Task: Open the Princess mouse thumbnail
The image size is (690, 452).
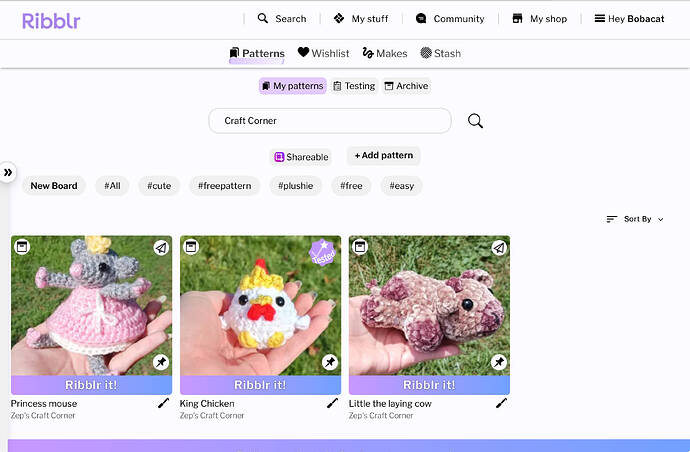Action: pyautogui.click(x=92, y=306)
